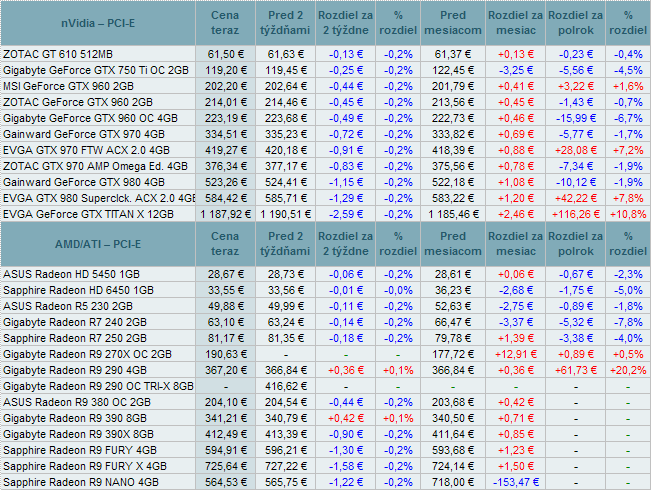Click Sapphire Radeon R7 250 2GB name

pyautogui.click(x=75, y=338)
